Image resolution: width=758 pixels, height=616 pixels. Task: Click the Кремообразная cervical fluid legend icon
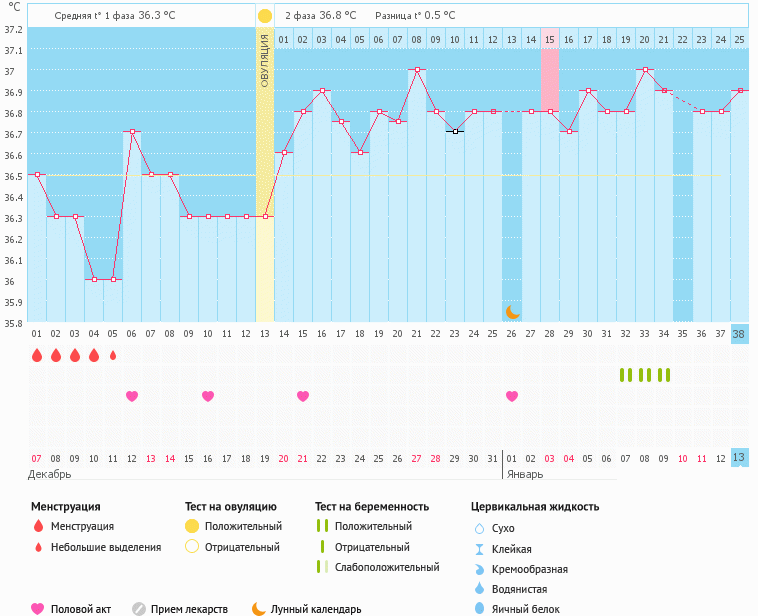(478, 568)
